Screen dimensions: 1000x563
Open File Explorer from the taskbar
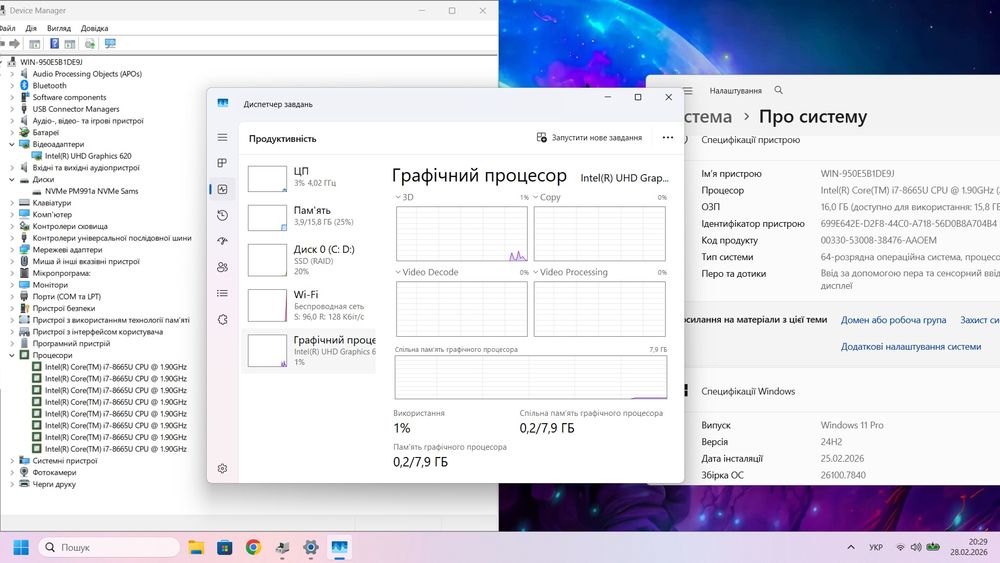[196, 547]
